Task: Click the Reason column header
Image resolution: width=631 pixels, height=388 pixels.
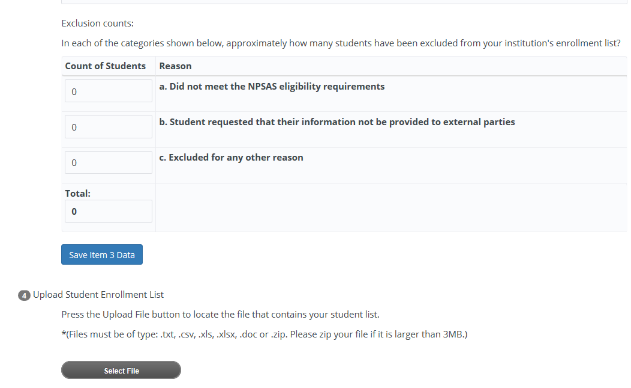Action: [x=175, y=66]
